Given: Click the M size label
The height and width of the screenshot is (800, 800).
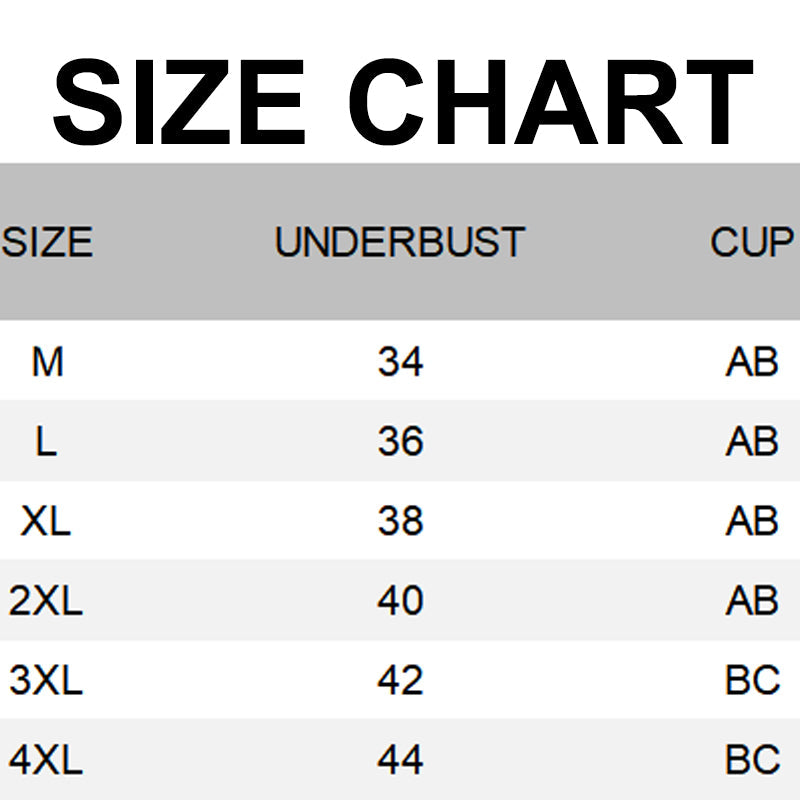Looking at the screenshot, I should coord(47,361).
